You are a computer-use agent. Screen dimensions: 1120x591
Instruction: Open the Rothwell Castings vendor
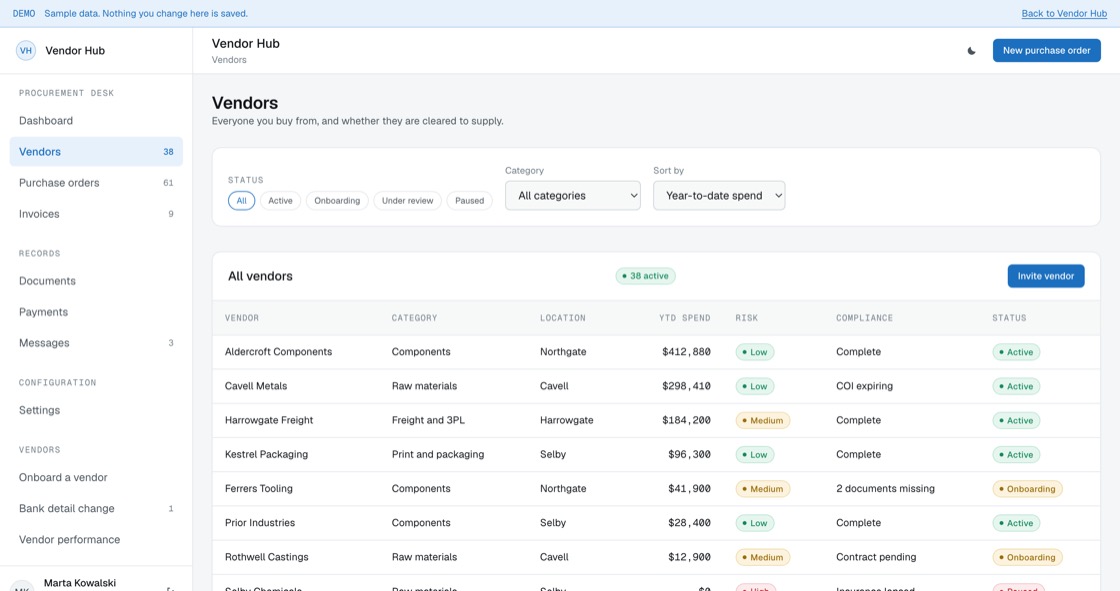[656, 557]
